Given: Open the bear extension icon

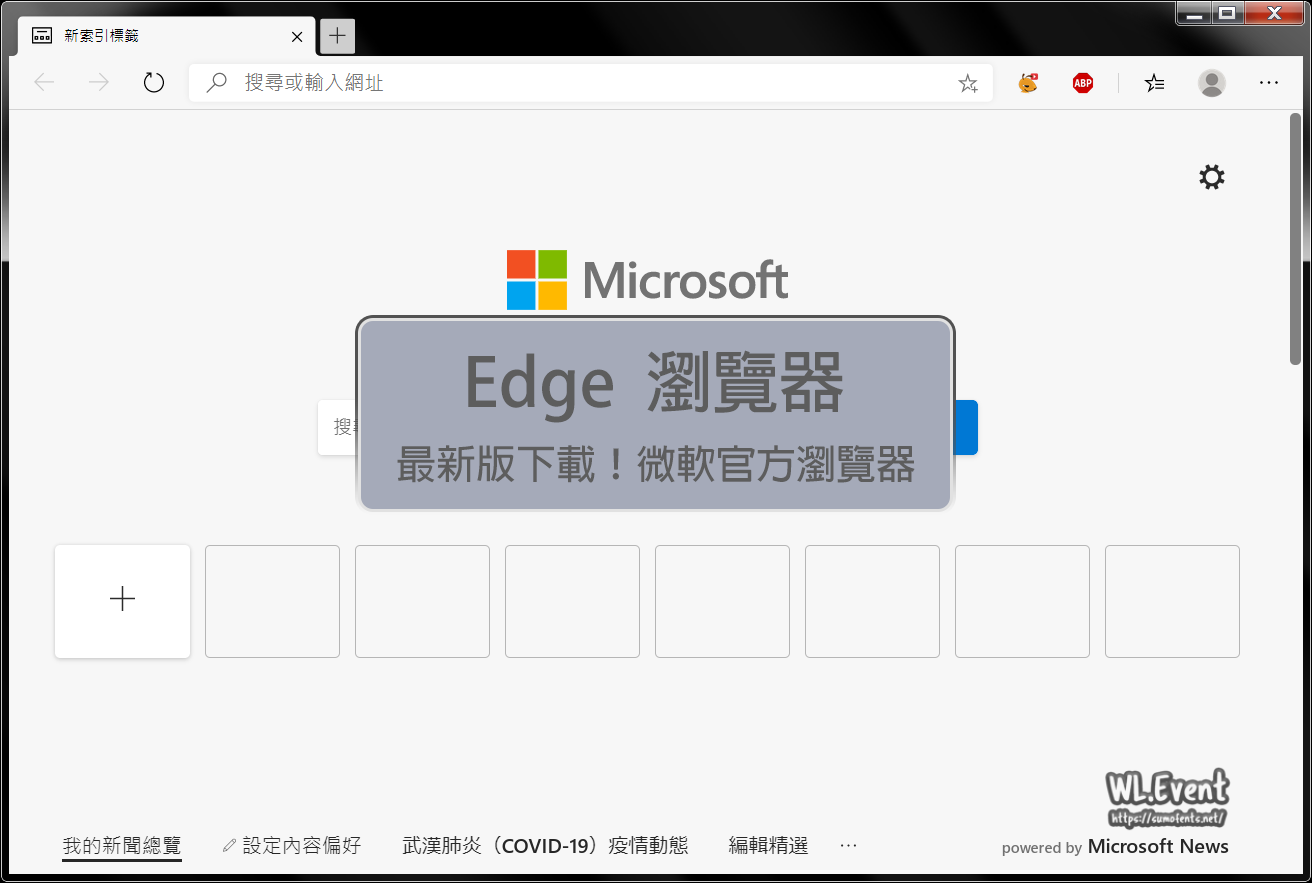Looking at the screenshot, I should point(1028,83).
